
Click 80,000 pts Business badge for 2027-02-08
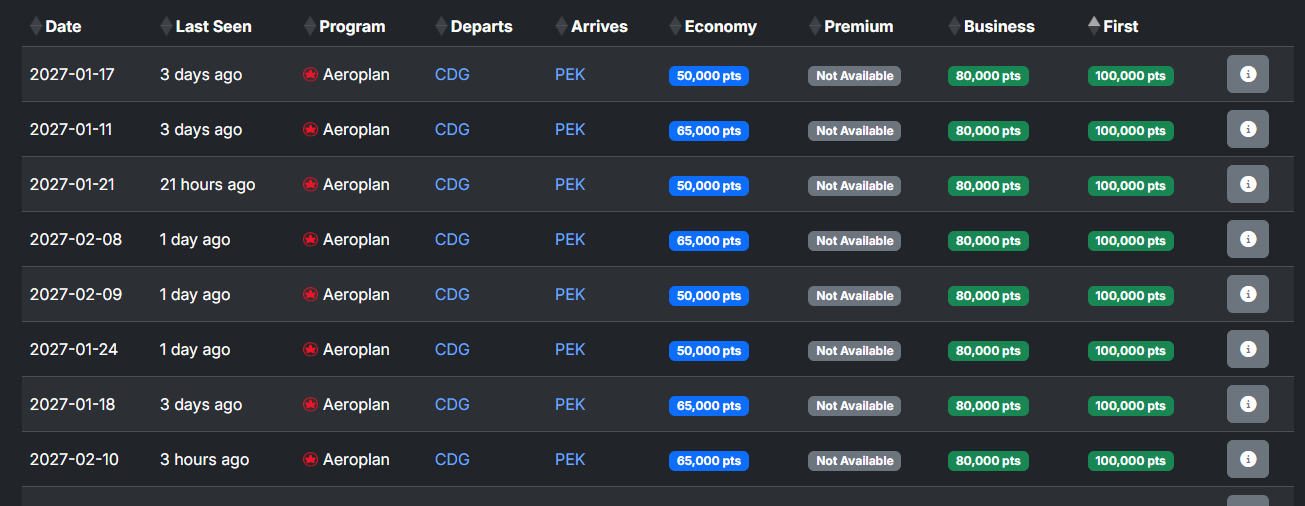tap(988, 241)
